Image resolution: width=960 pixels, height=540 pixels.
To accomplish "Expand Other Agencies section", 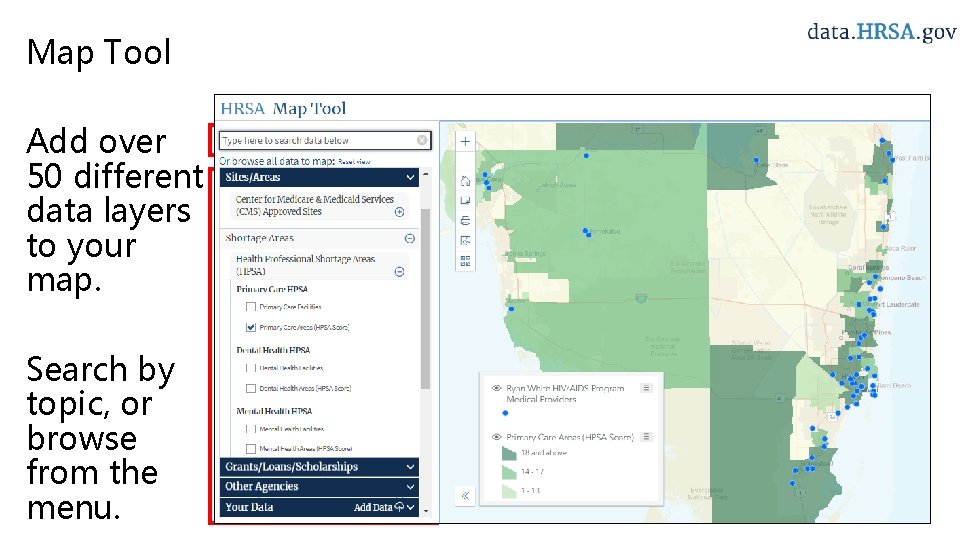I will (x=319, y=487).
